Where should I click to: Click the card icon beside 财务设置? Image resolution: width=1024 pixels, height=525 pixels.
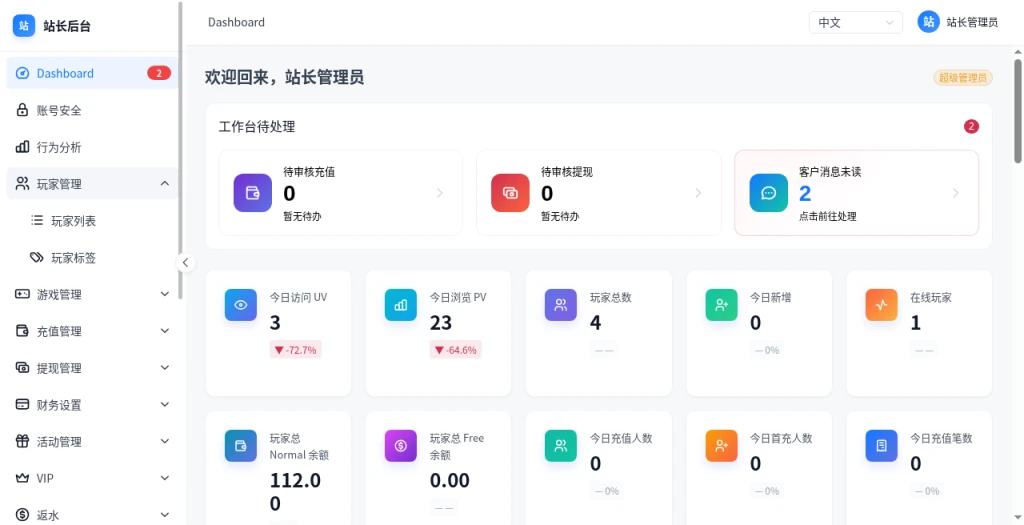pos(22,404)
